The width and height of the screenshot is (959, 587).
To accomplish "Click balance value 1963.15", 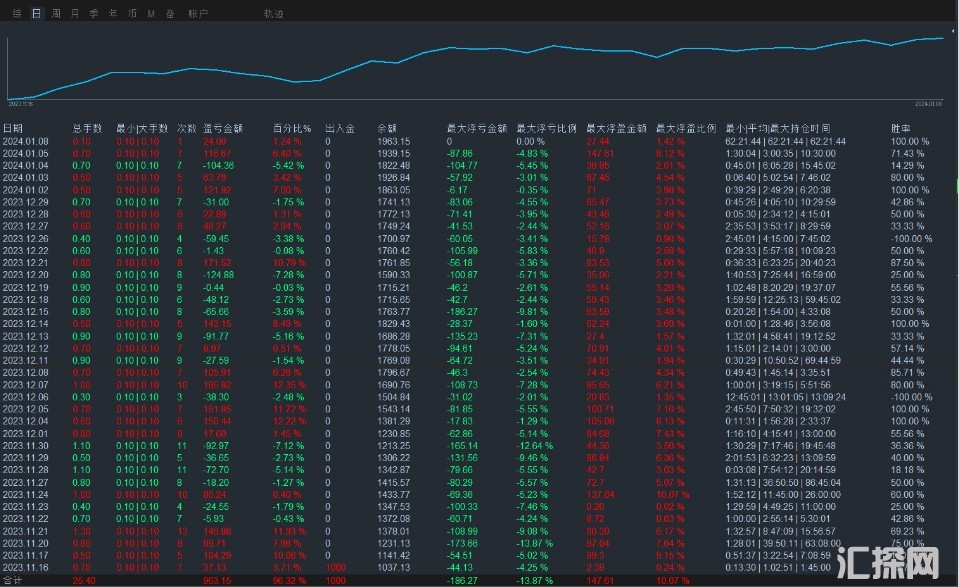I will tap(394, 141).
